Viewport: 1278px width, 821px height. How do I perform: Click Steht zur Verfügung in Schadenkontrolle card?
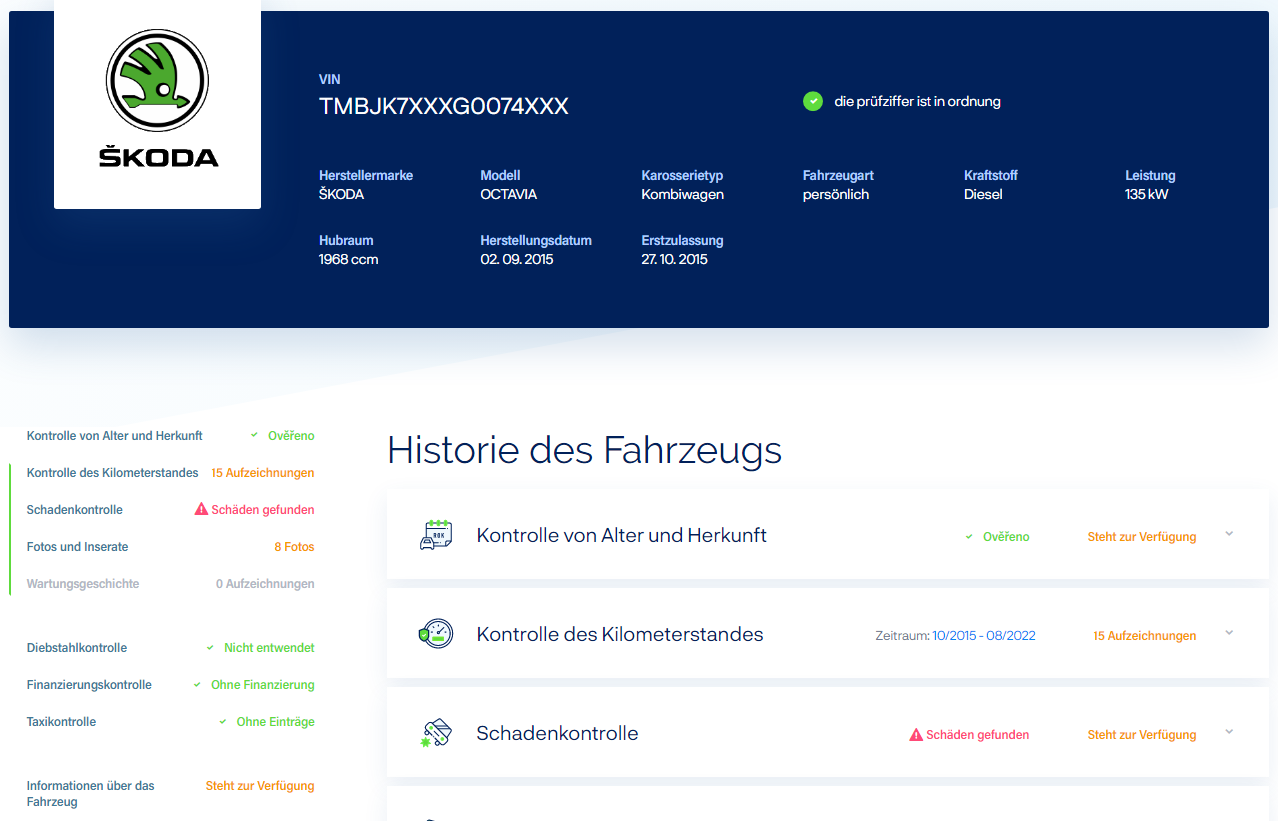[x=1142, y=735]
